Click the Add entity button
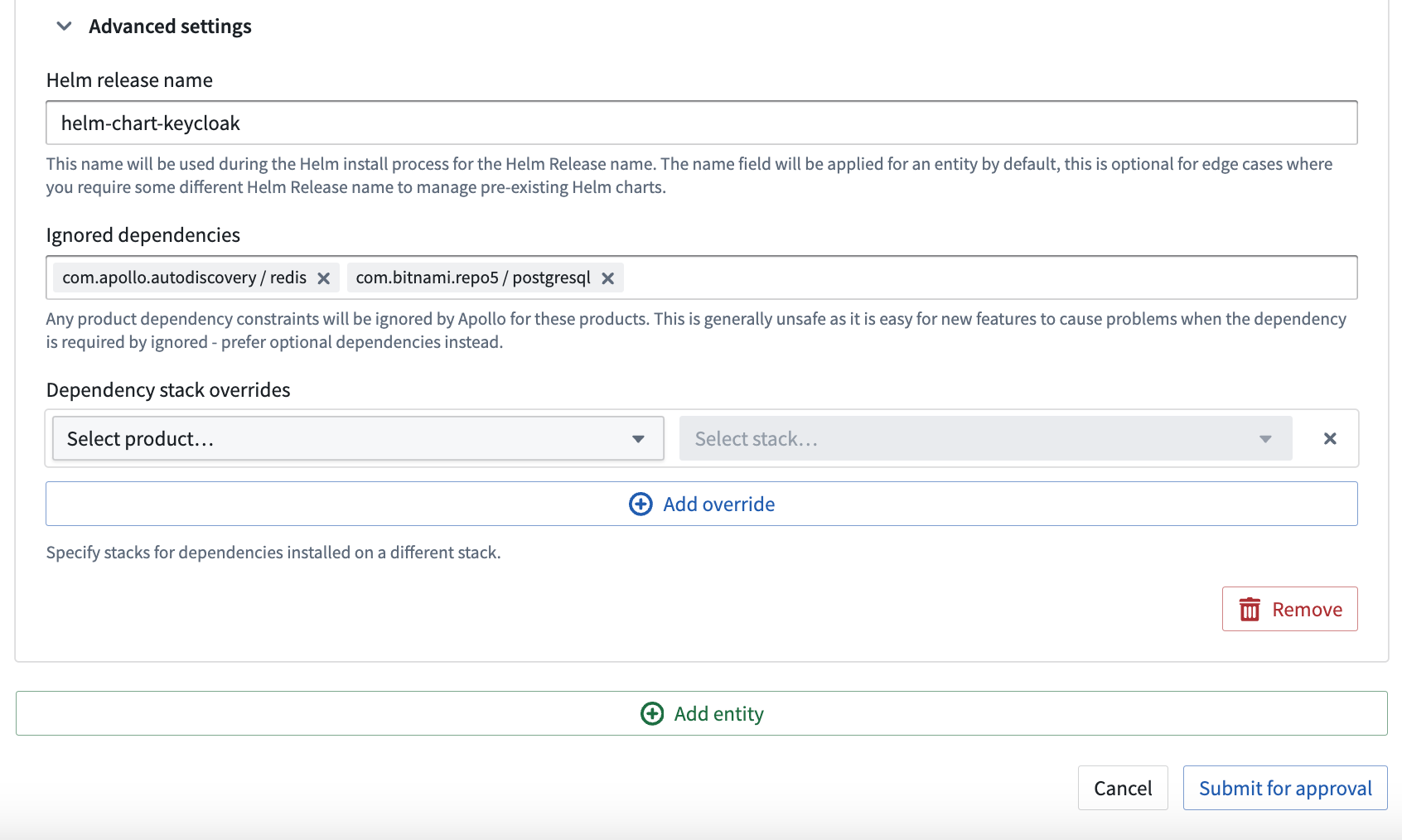This screenshot has height=840, width=1402. pos(702,713)
